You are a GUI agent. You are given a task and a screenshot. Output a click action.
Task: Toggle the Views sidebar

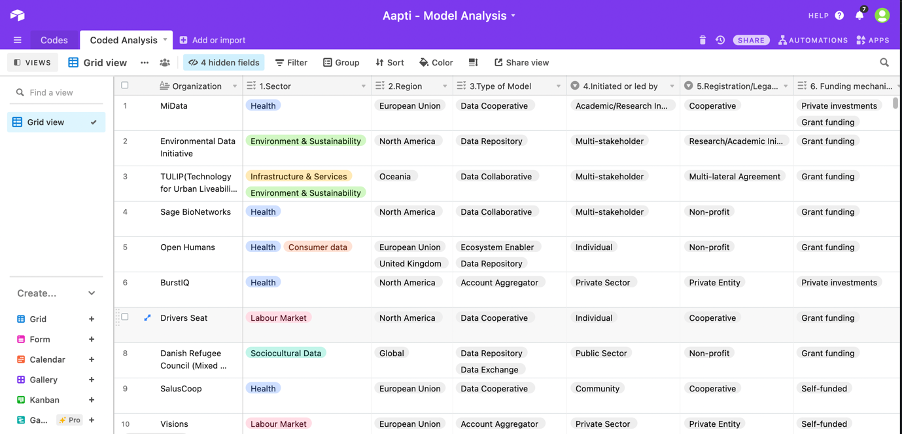click(x=32, y=63)
